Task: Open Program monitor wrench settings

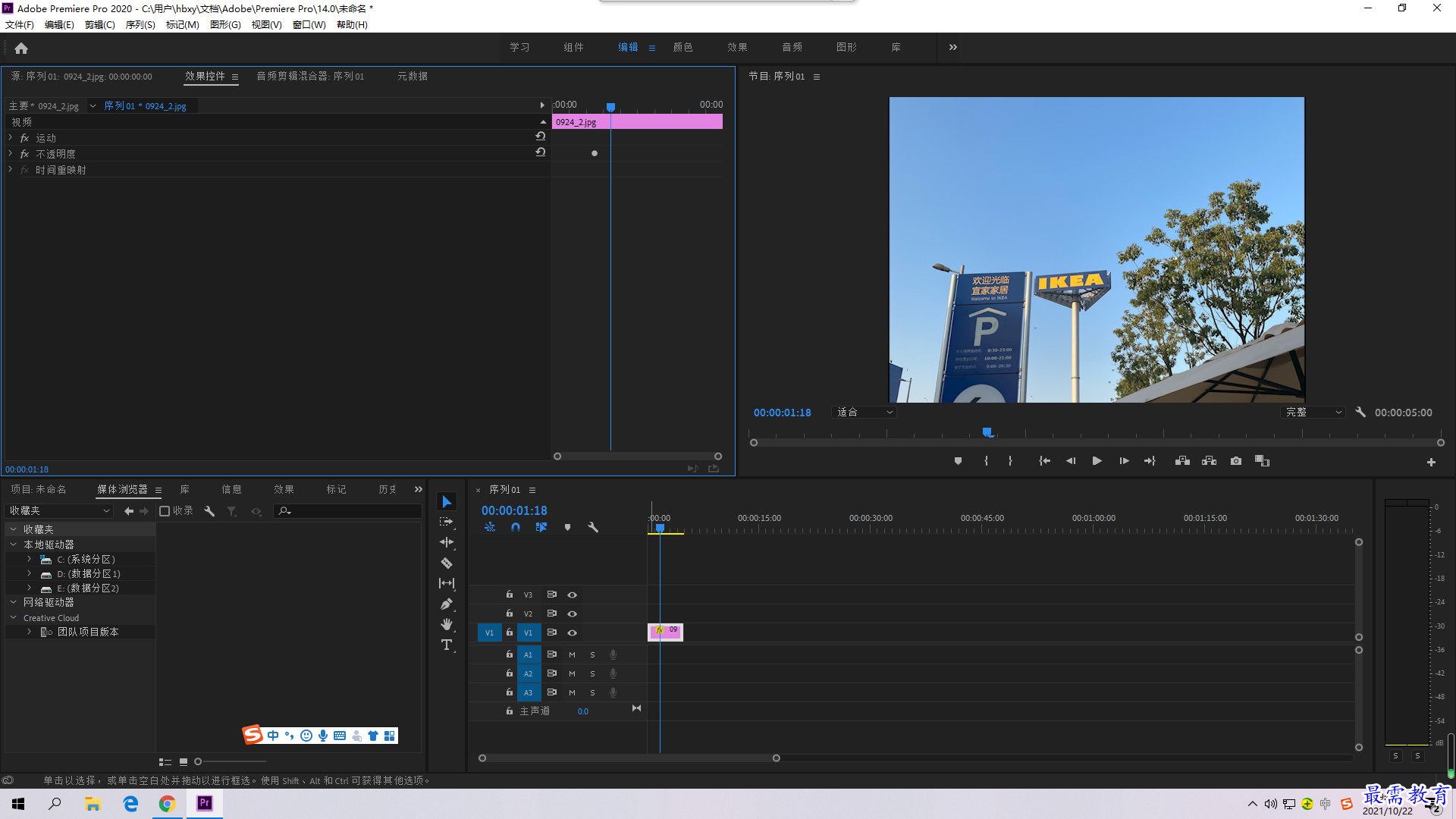Action: click(1360, 413)
